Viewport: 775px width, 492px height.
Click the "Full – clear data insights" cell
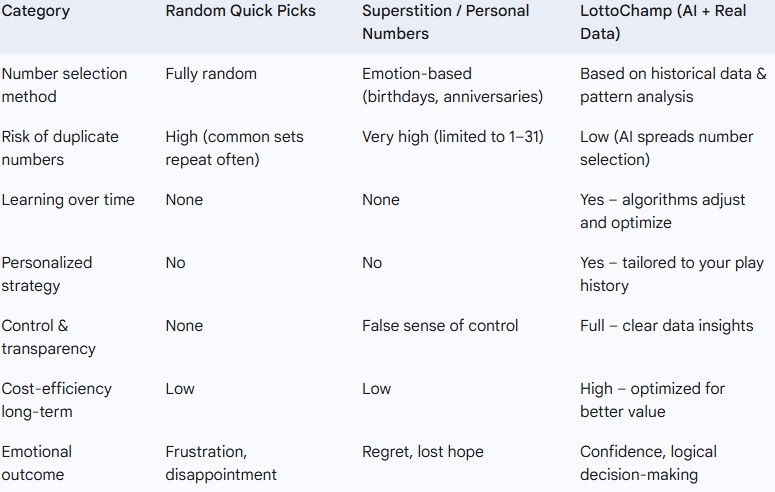pos(666,326)
